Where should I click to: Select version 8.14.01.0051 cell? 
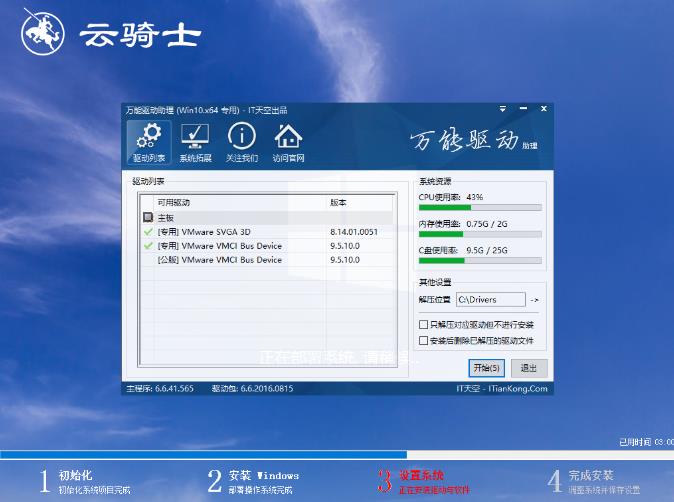pos(354,232)
